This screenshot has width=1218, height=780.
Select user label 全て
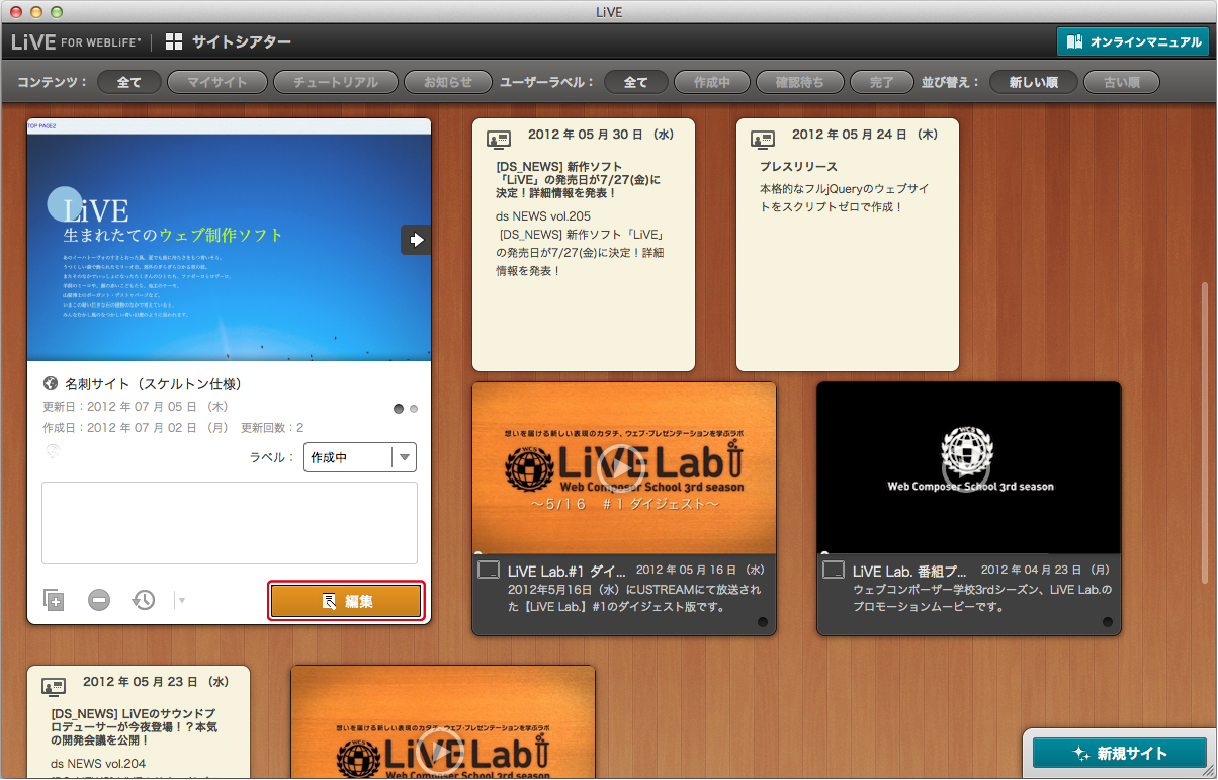pyautogui.click(x=636, y=82)
